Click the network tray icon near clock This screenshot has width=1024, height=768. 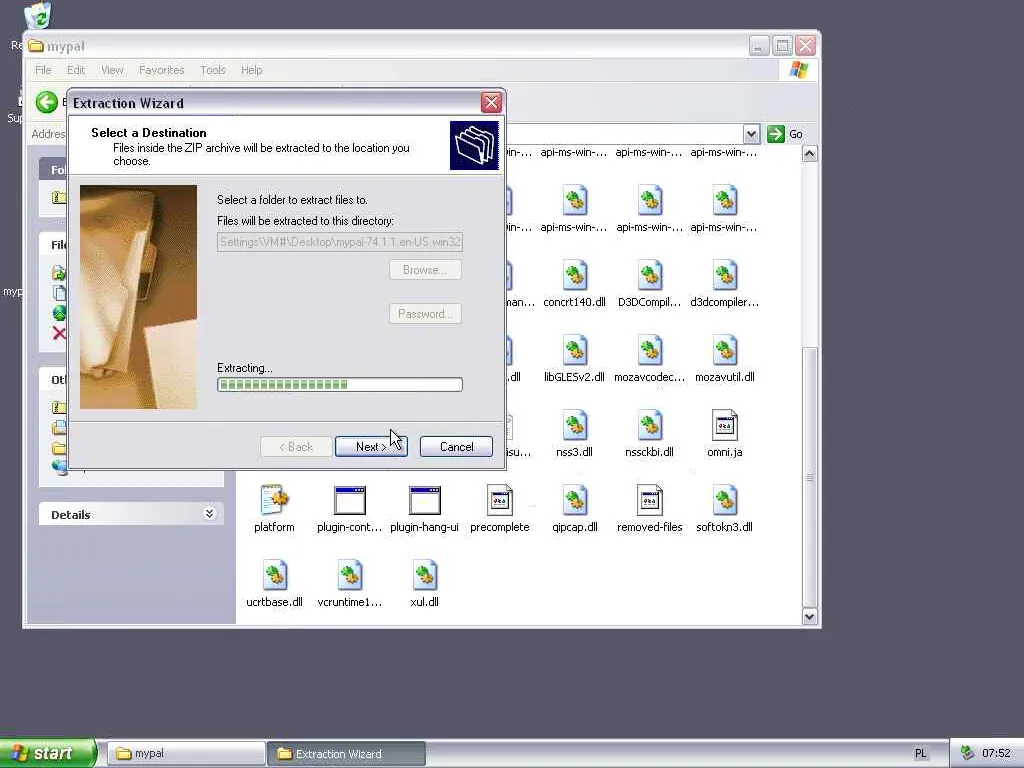pyautogui.click(x=968, y=753)
